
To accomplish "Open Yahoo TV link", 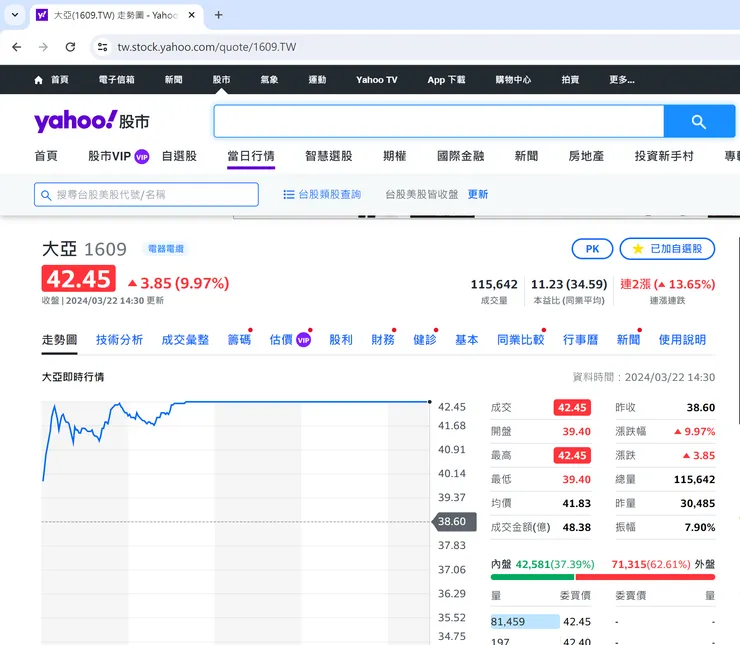I will tap(377, 80).
